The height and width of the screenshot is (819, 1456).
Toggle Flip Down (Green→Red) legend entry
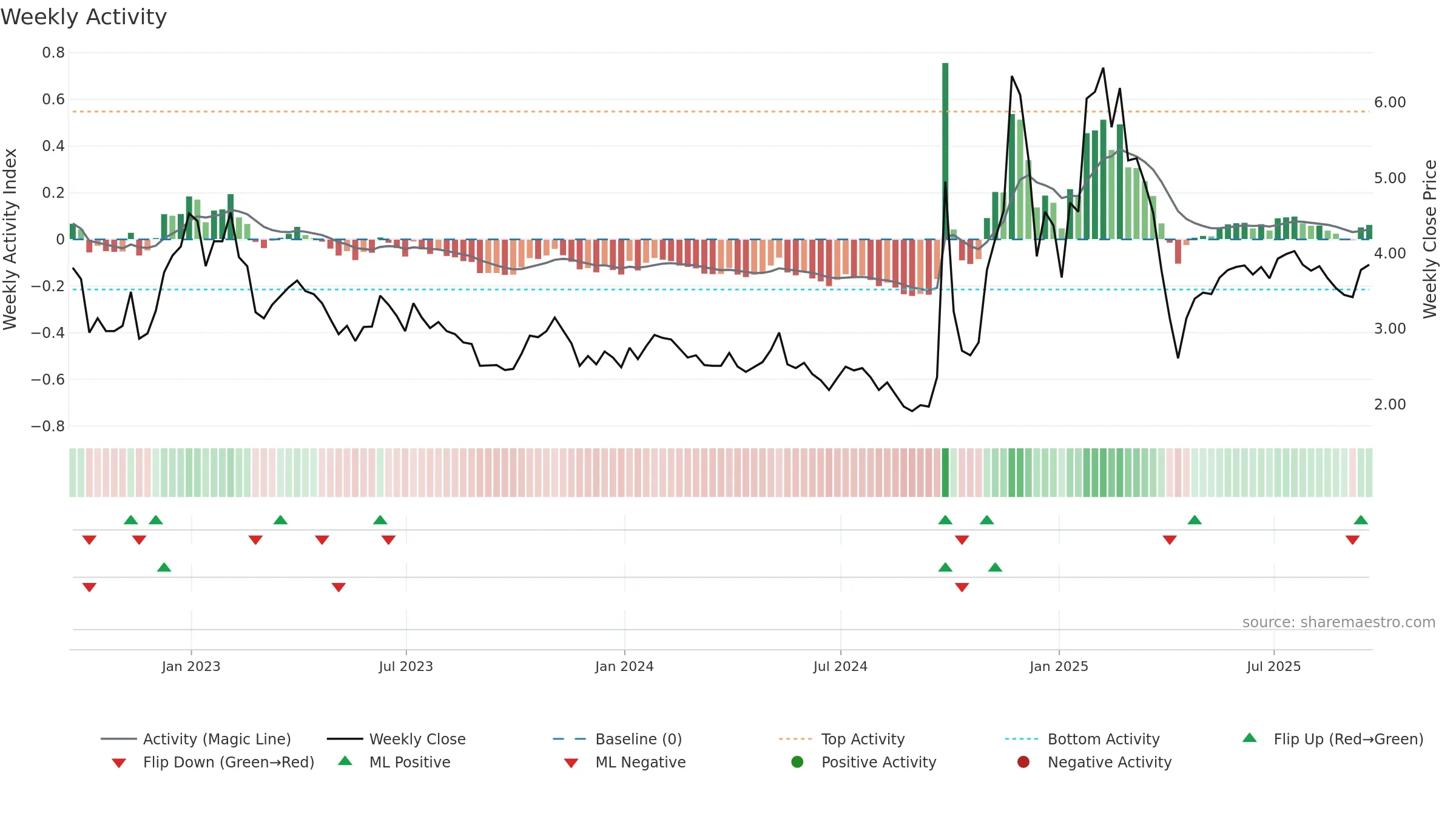212,762
